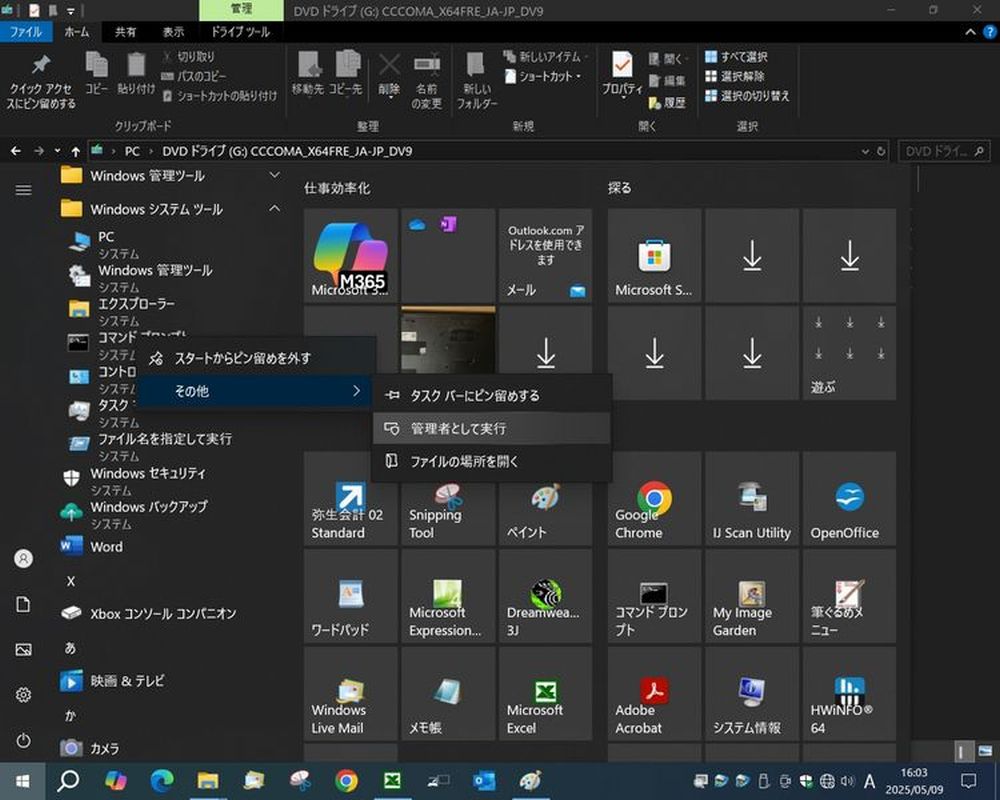This screenshot has width=1000, height=800.
Task: Open the Explorer help question mark icon
Action: point(989,32)
